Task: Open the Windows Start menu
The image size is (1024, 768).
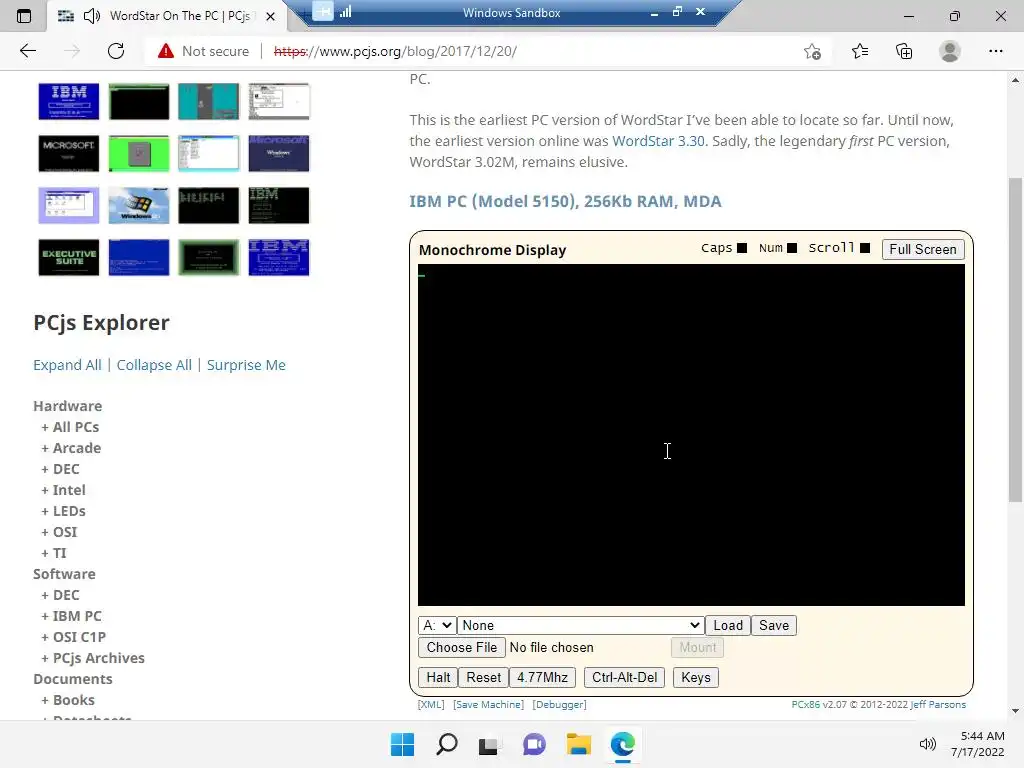Action: click(402, 744)
